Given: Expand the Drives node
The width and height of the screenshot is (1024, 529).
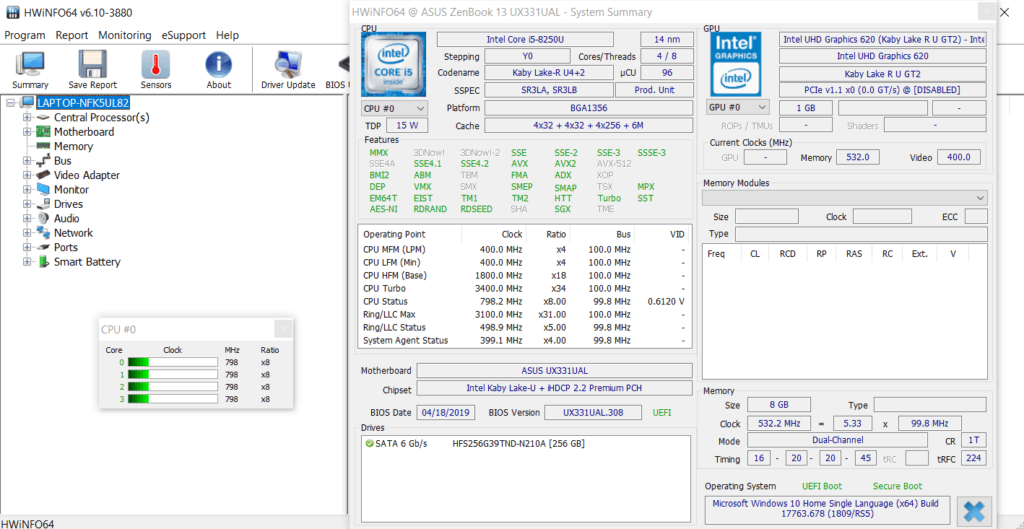Looking at the screenshot, I should click(x=27, y=204).
